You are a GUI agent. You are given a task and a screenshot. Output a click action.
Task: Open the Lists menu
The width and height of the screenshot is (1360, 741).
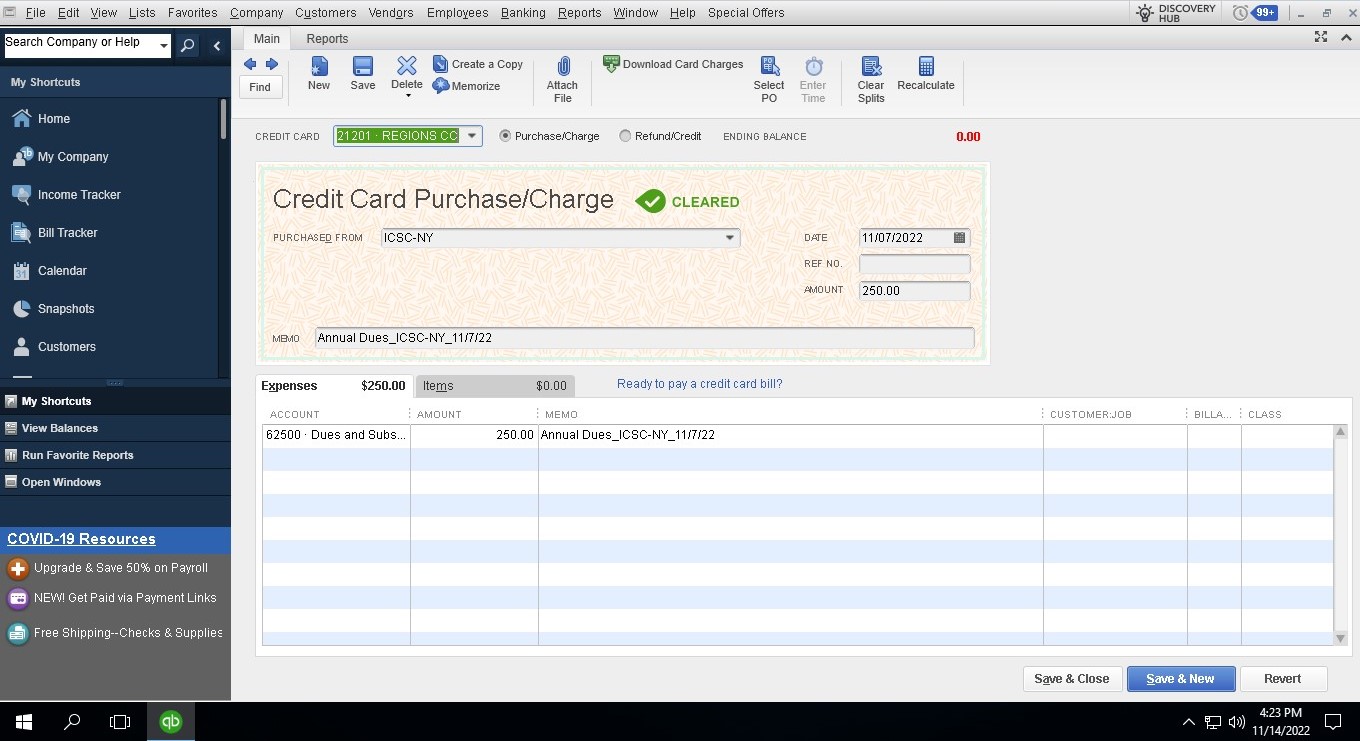(x=142, y=13)
